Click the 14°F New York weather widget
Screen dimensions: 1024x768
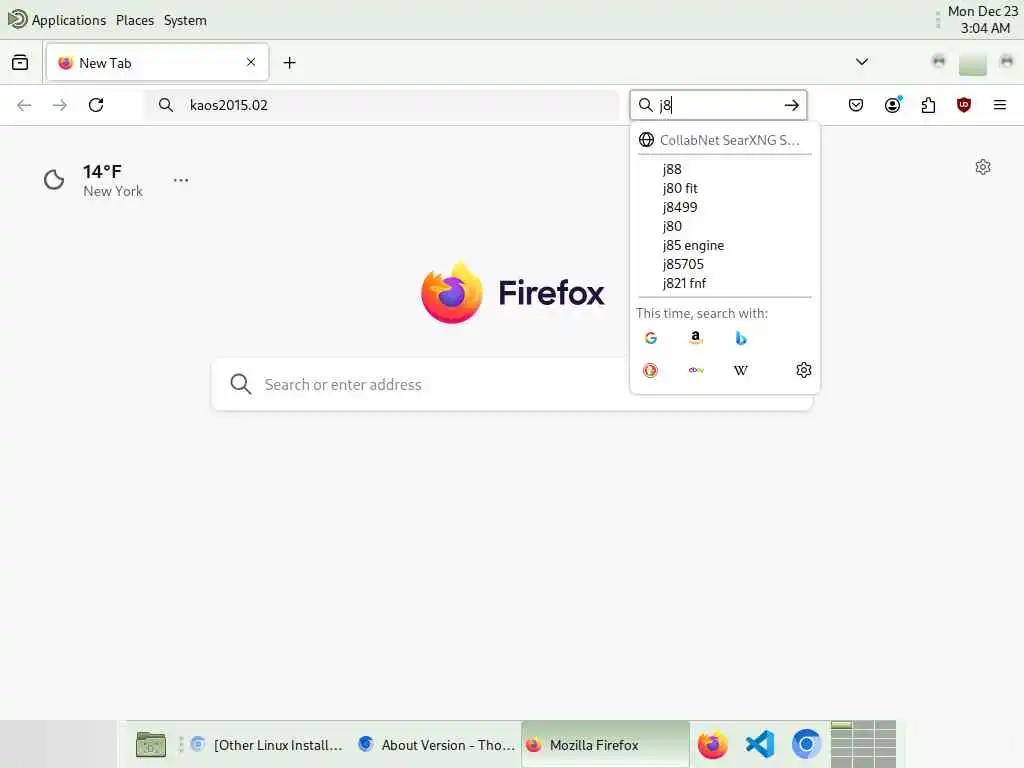click(93, 180)
